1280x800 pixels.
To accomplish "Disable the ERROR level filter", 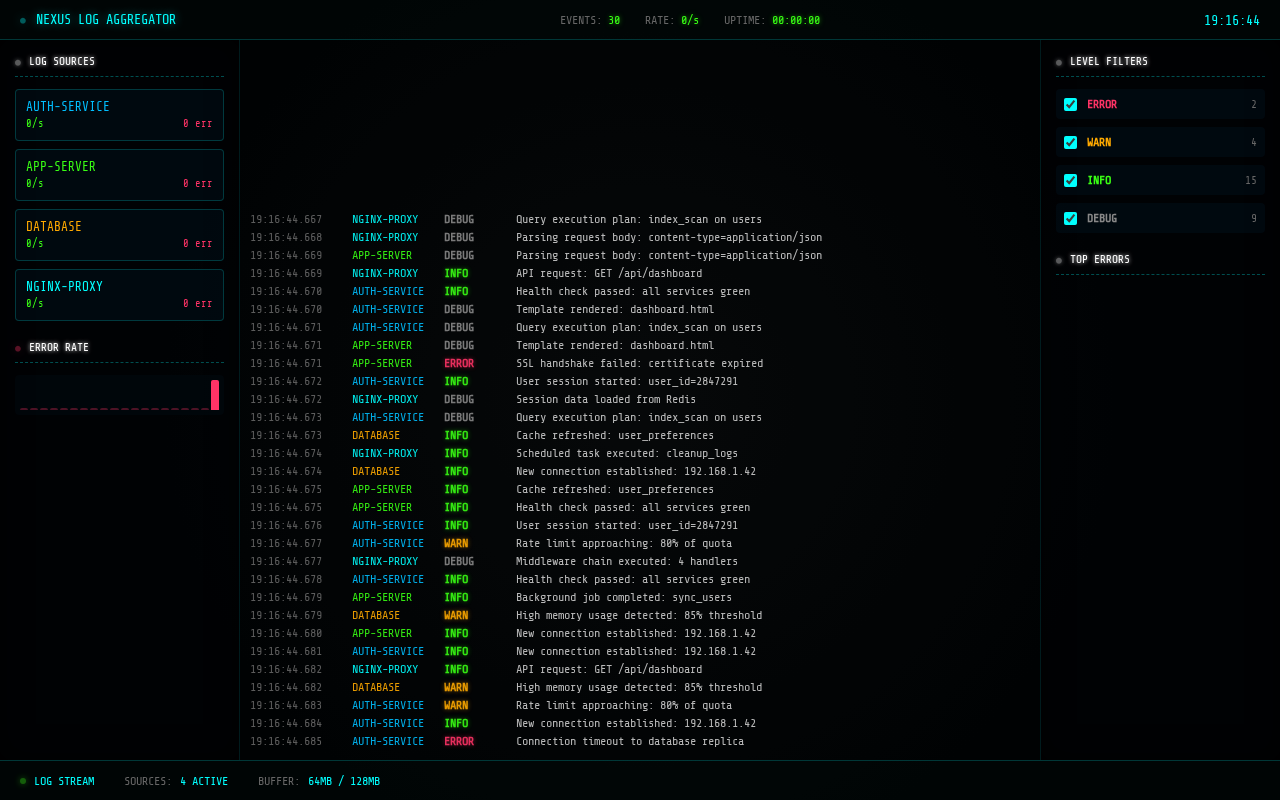I will pos(1070,103).
